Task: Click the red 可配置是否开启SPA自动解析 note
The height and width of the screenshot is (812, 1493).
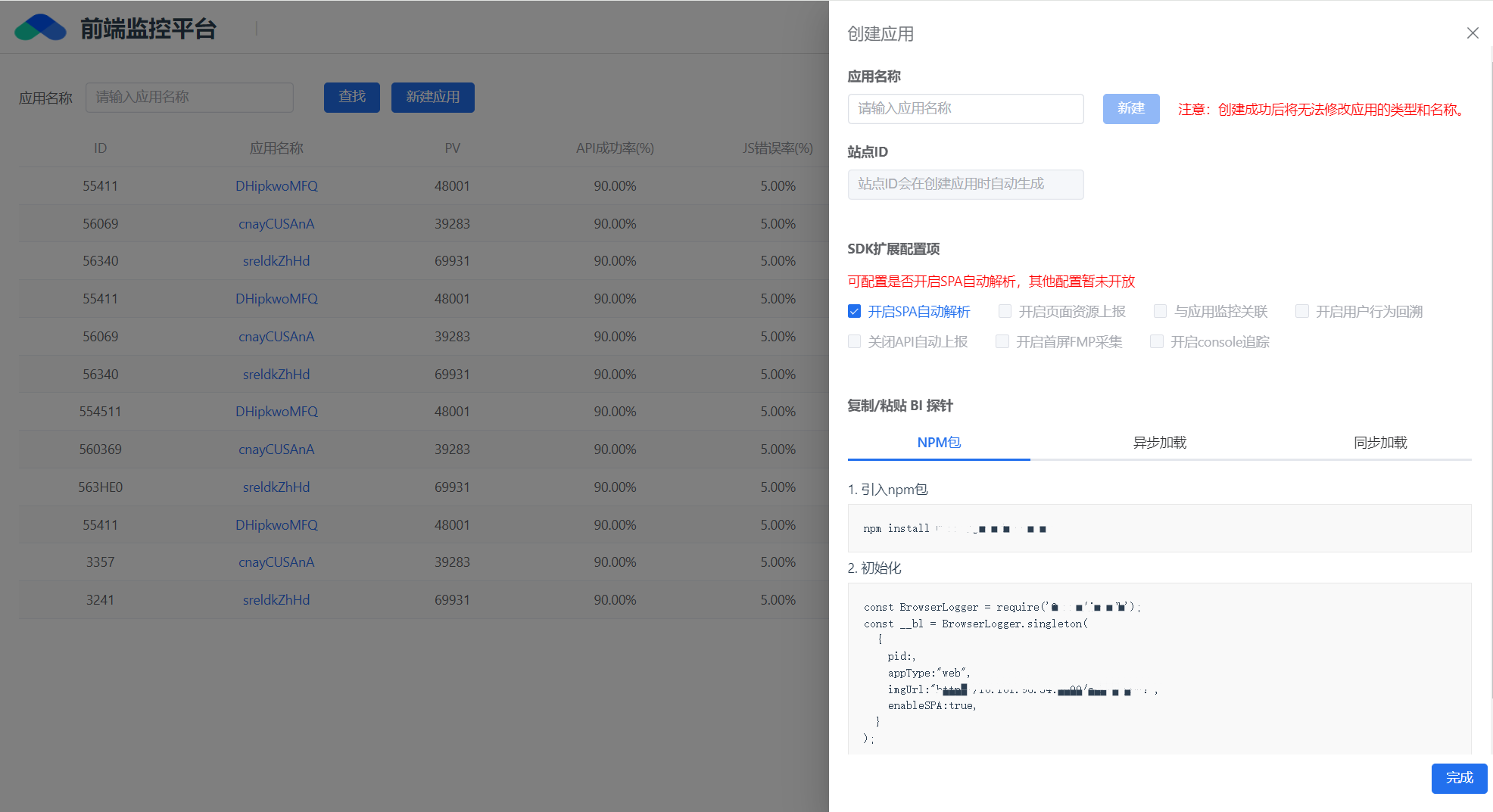Action: click(991, 282)
